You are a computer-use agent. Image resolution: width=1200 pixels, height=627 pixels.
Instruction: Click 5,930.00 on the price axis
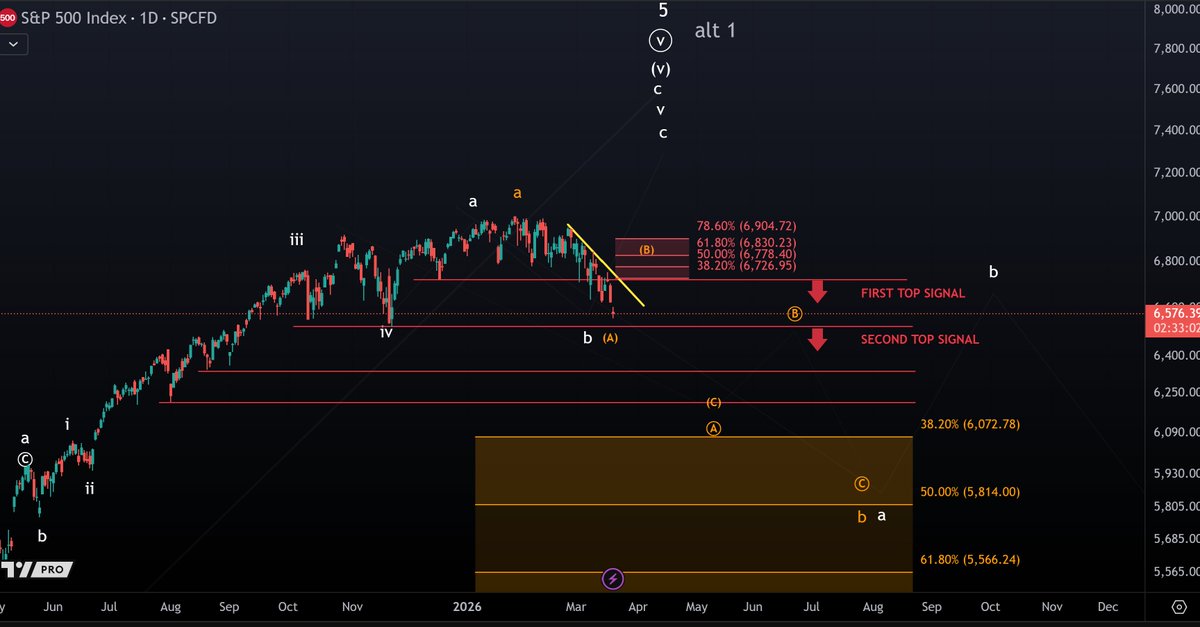pos(1177,473)
